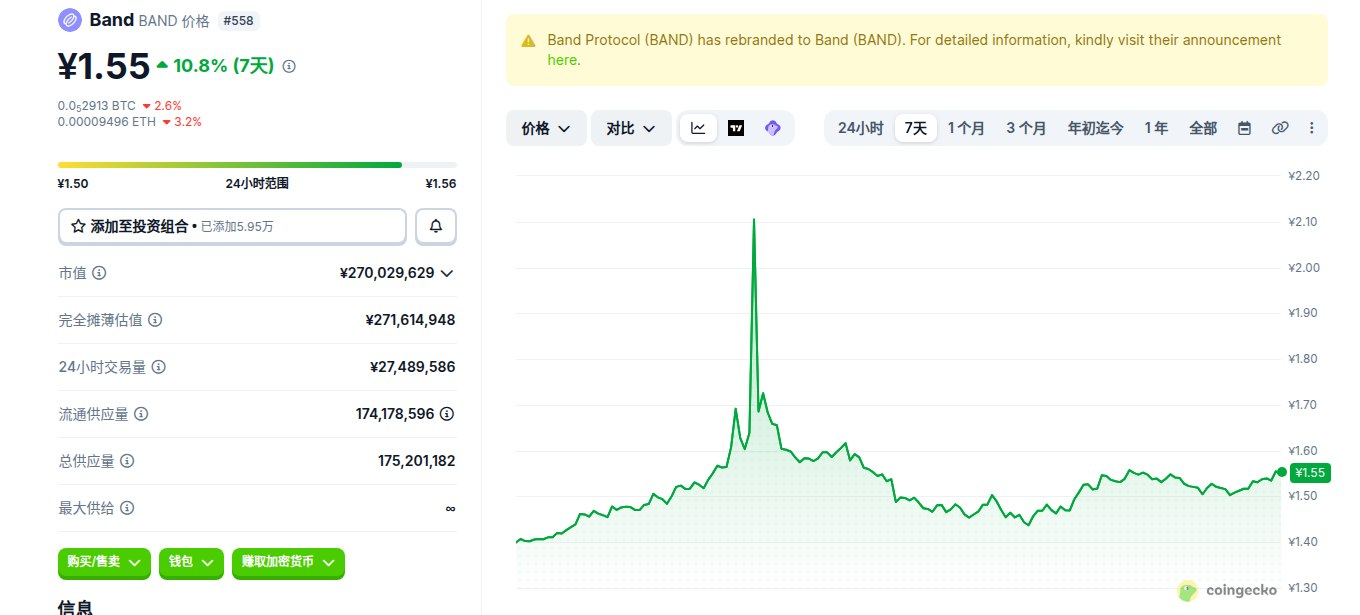Open the 价格 dropdown
The image size is (1360, 615).
coord(546,128)
